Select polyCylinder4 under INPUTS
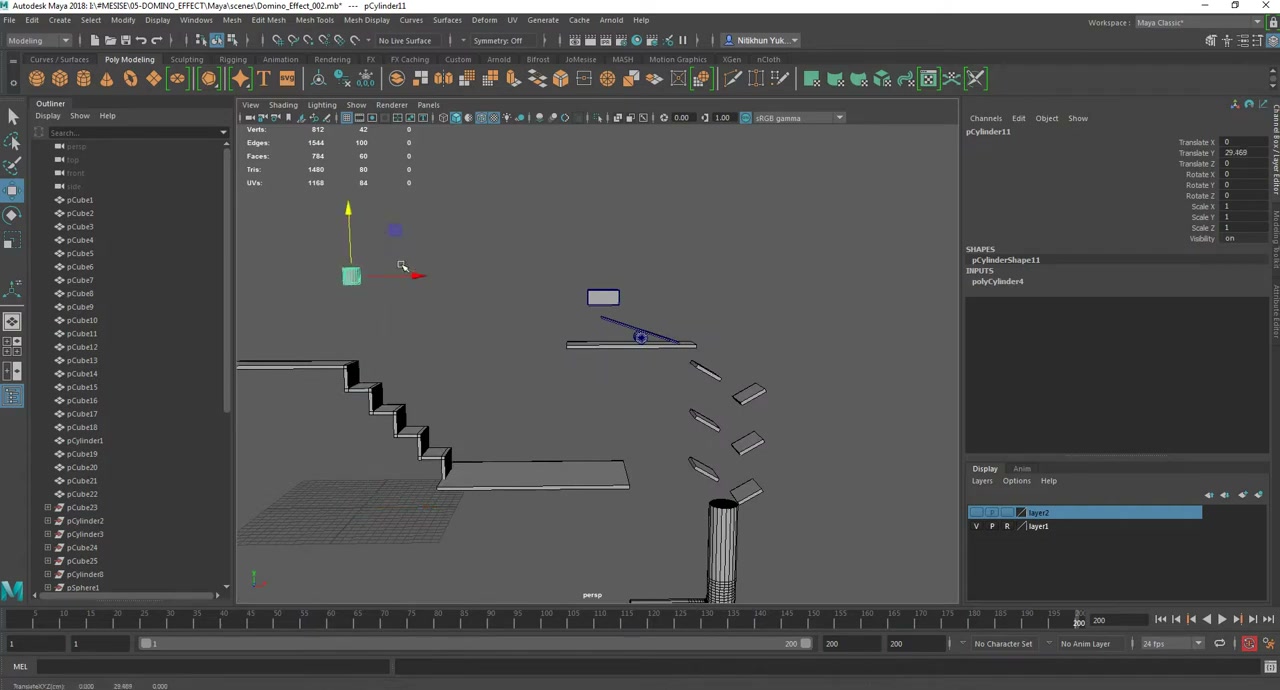The width and height of the screenshot is (1280, 690). click(997, 281)
